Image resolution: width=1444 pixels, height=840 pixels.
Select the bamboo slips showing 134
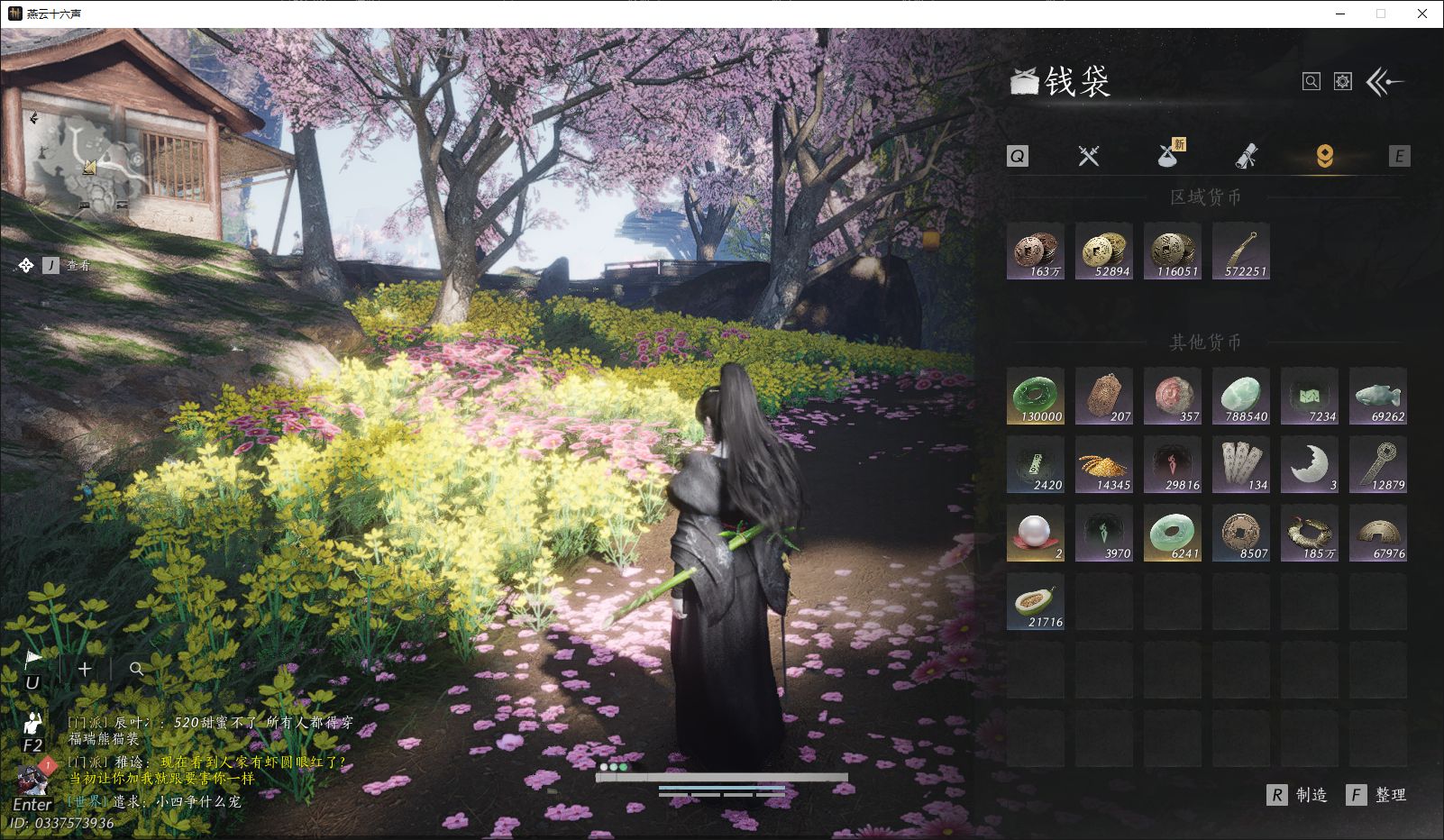click(x=1241, y=464)
